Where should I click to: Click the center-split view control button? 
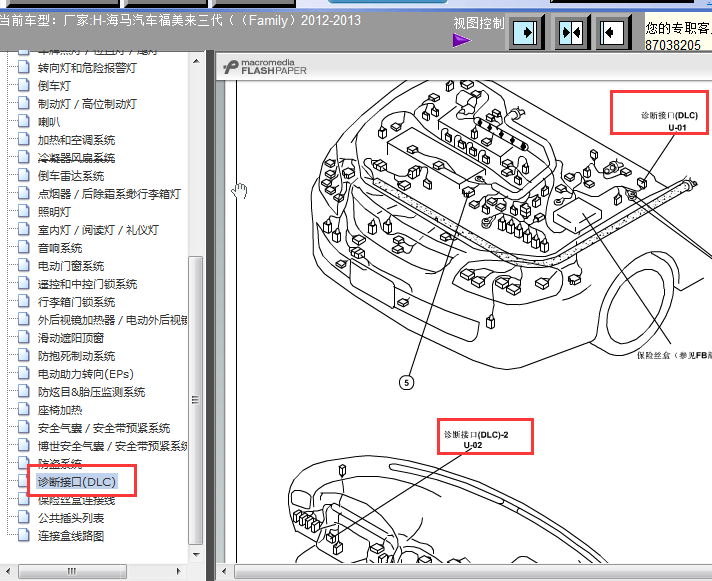coord(571,32)
